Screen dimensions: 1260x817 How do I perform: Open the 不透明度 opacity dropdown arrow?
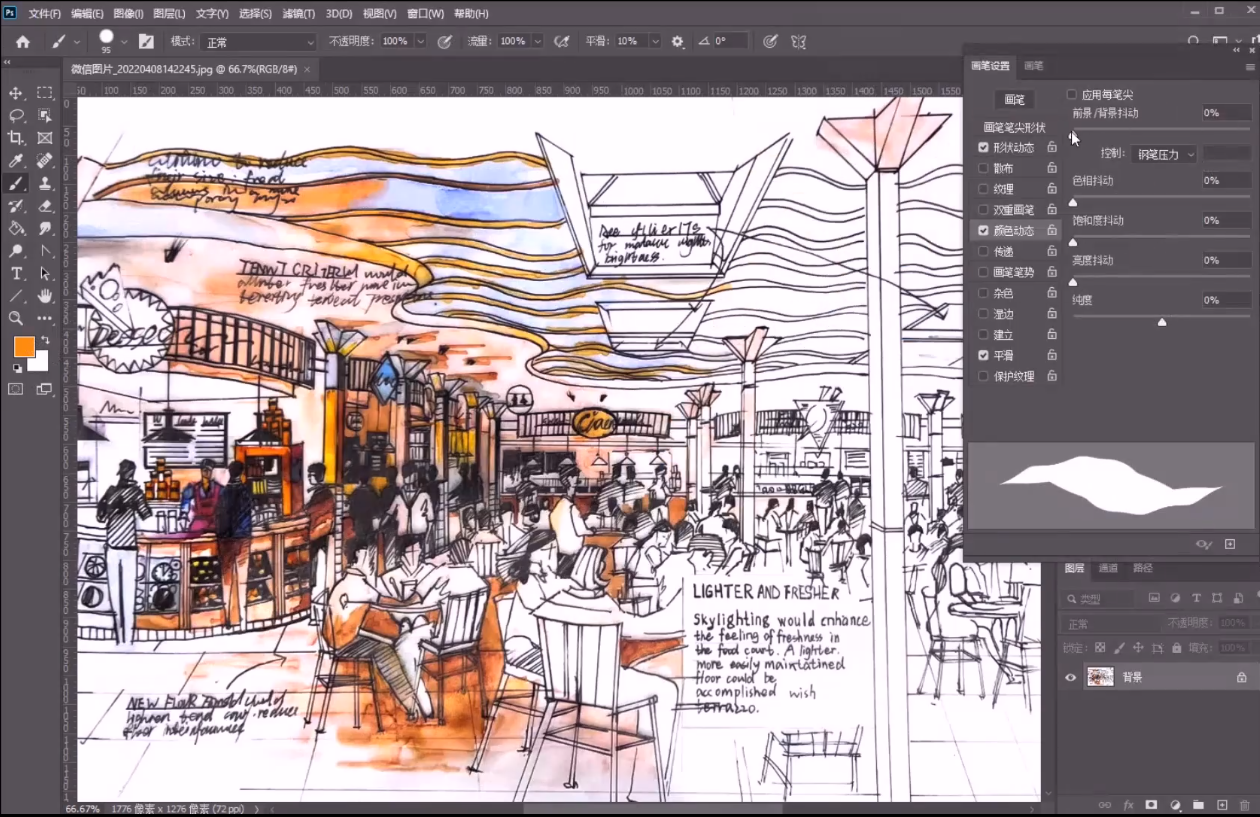click(x=420, y=42)
